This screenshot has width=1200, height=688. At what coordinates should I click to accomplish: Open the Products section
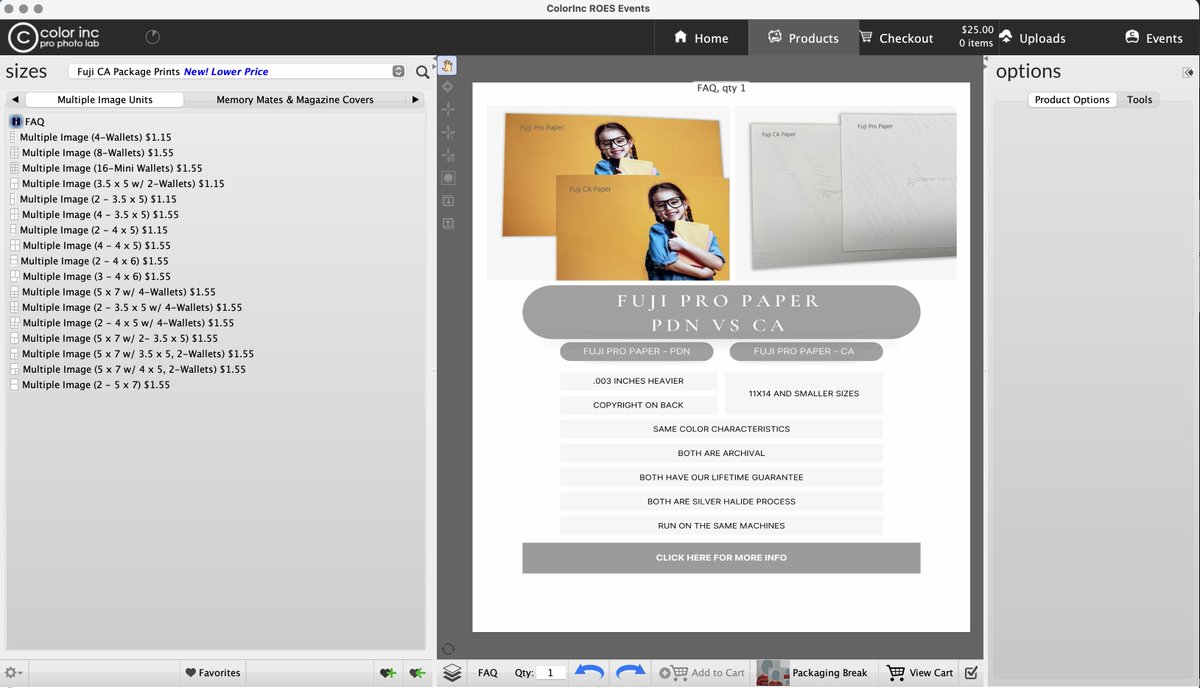click(803, 38)
